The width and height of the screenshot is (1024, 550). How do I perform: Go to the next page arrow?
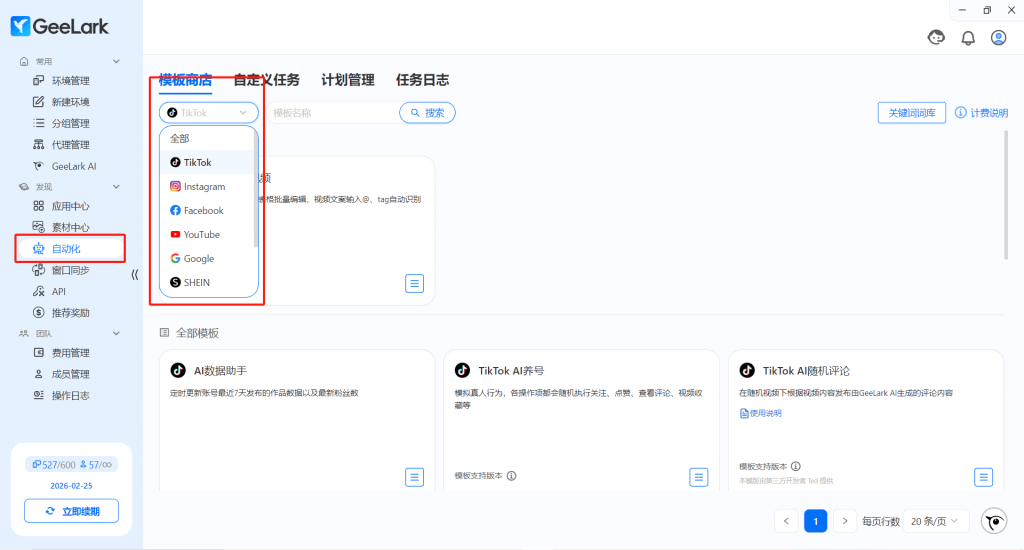(846, 521)
